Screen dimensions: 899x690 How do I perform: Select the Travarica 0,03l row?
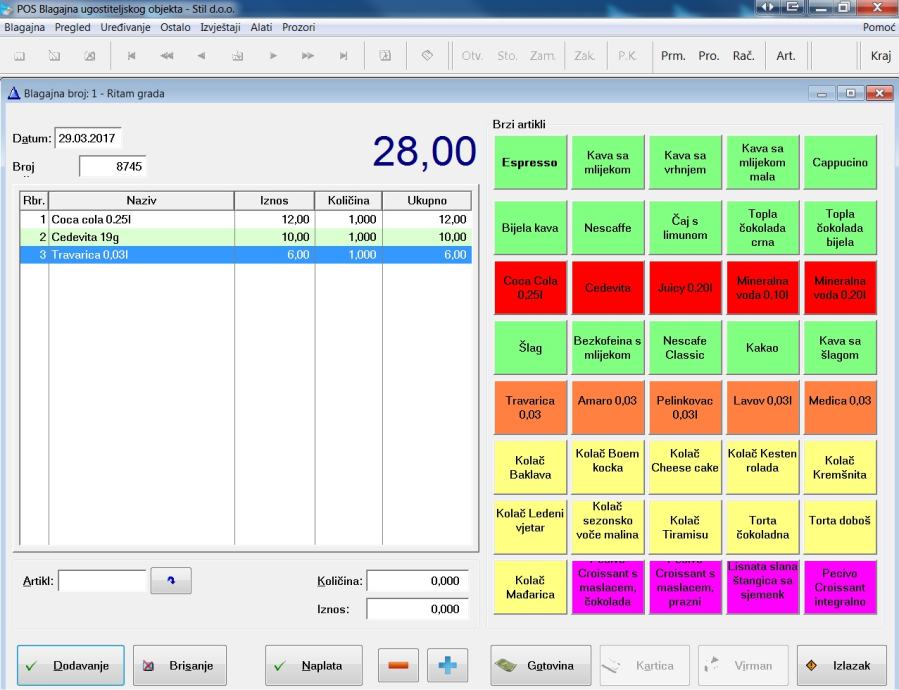245,255
